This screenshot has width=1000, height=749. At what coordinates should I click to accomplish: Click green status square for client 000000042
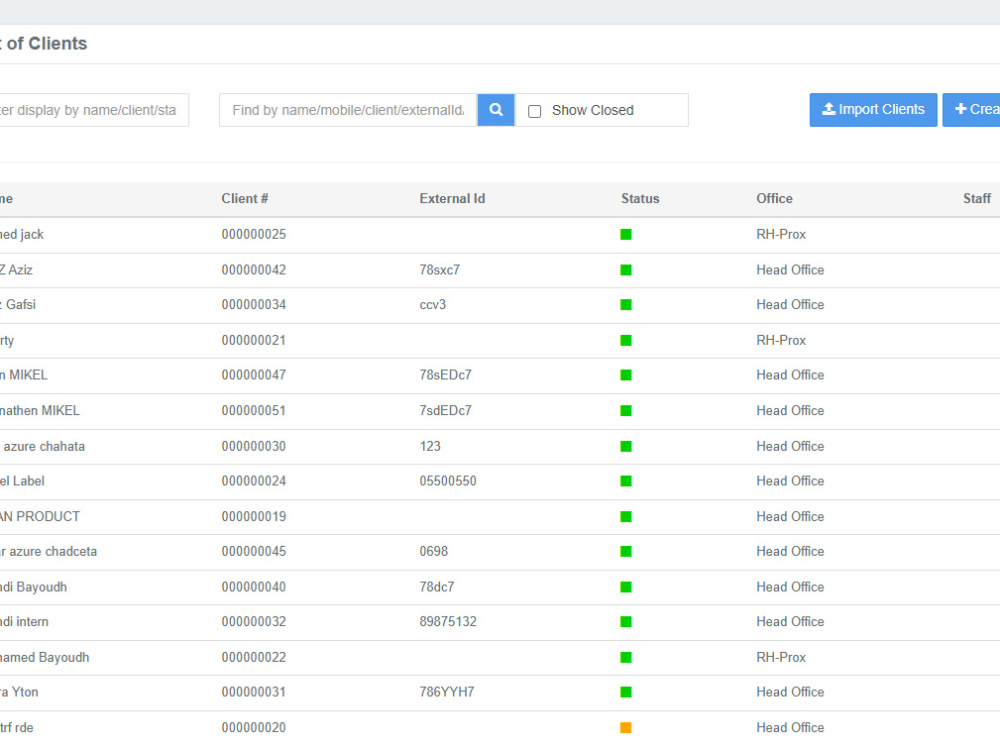point(626,270)
